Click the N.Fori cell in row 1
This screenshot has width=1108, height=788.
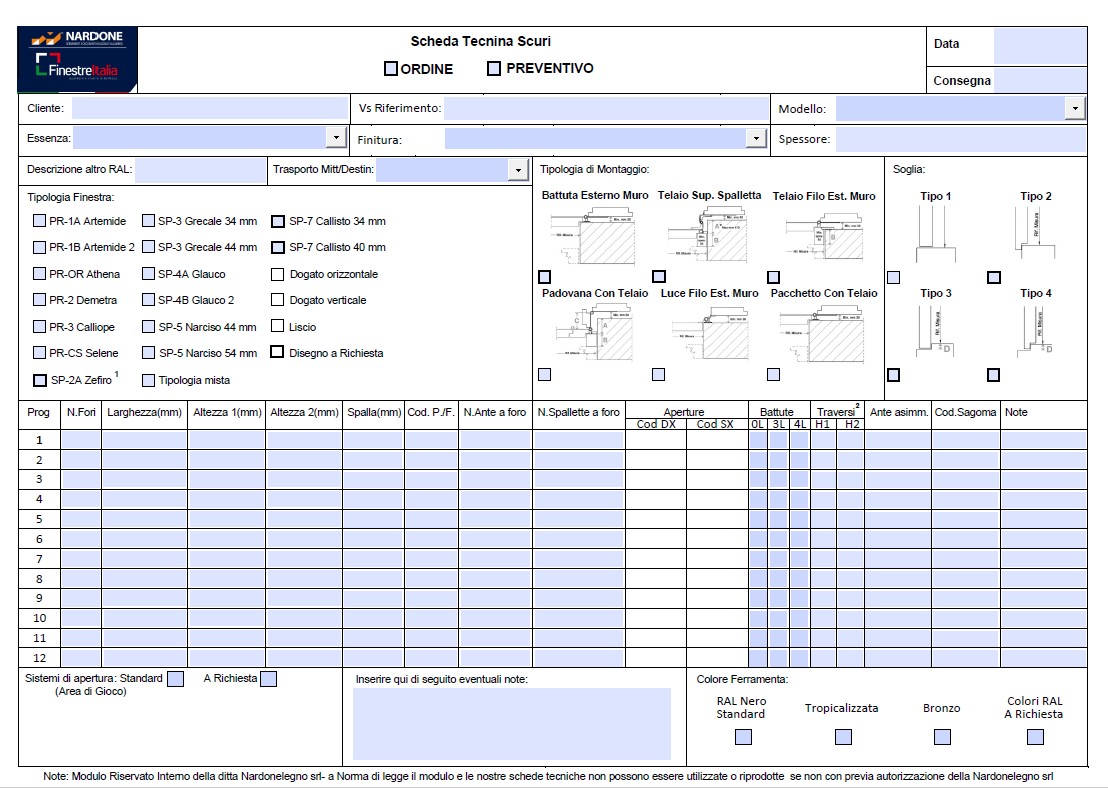click(x=81, y=440)
